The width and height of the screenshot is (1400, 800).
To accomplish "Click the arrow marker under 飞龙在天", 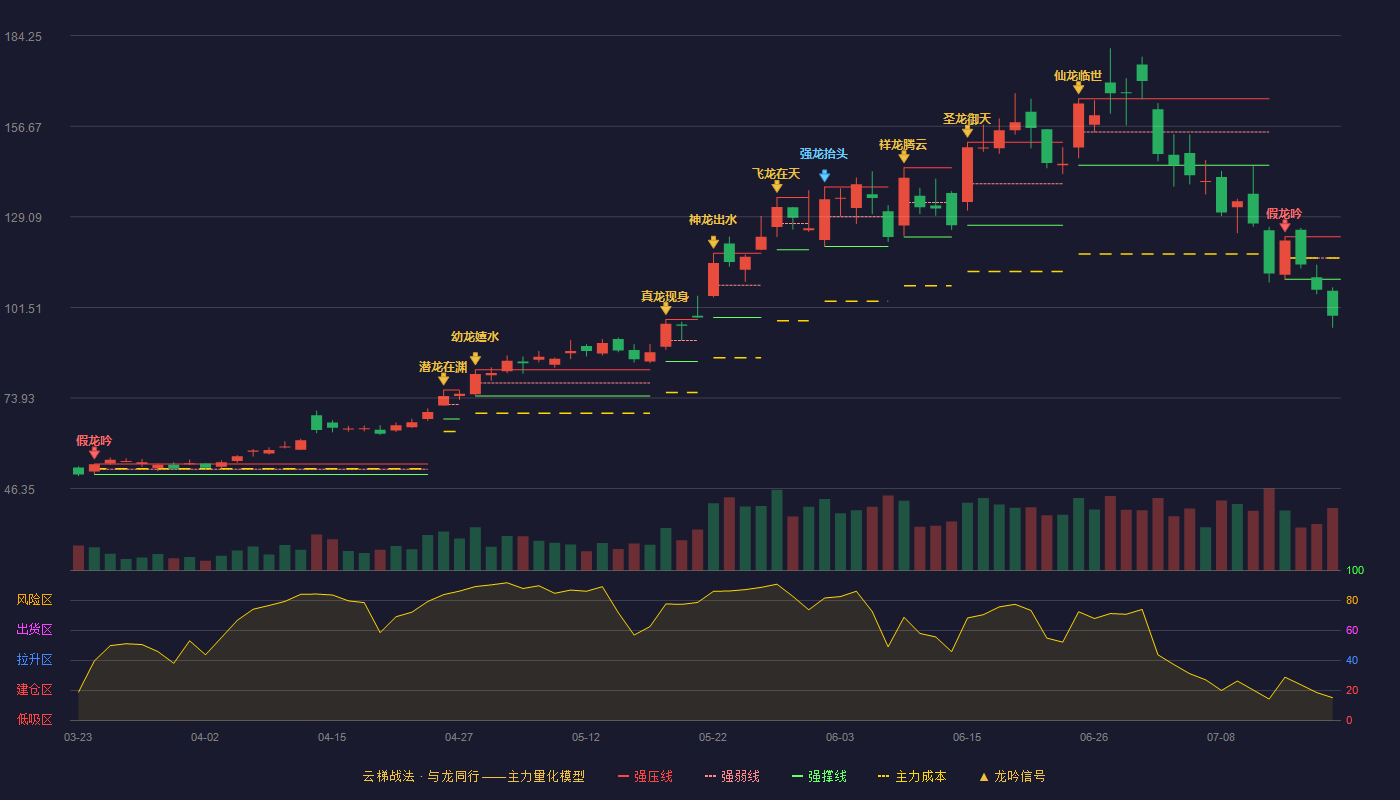I will click(x=776, y=186).
